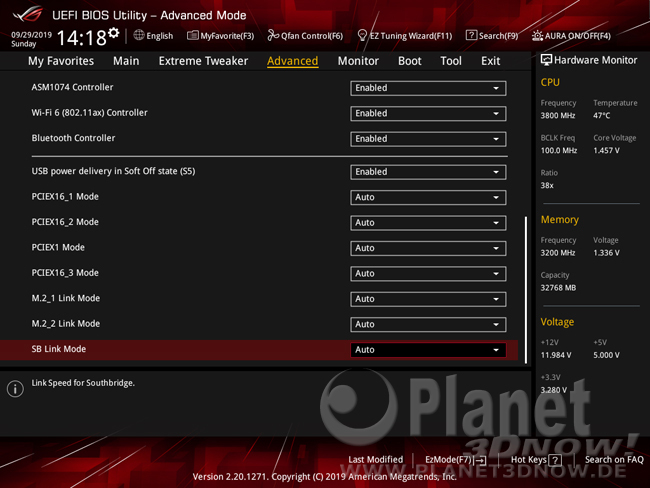Select USB power delivery in Soft Off label

(x=113, y=171)
